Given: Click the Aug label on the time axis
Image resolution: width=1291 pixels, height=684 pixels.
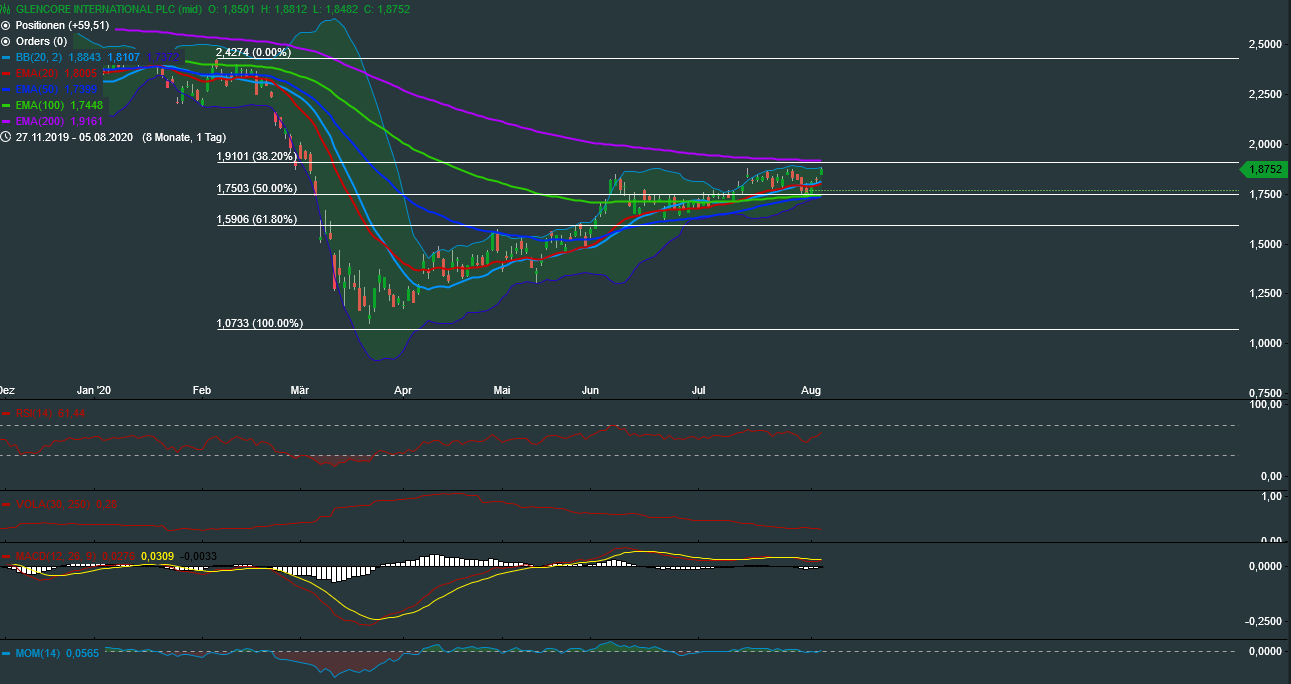Looking at the screenshot, I should coord(810,391).
